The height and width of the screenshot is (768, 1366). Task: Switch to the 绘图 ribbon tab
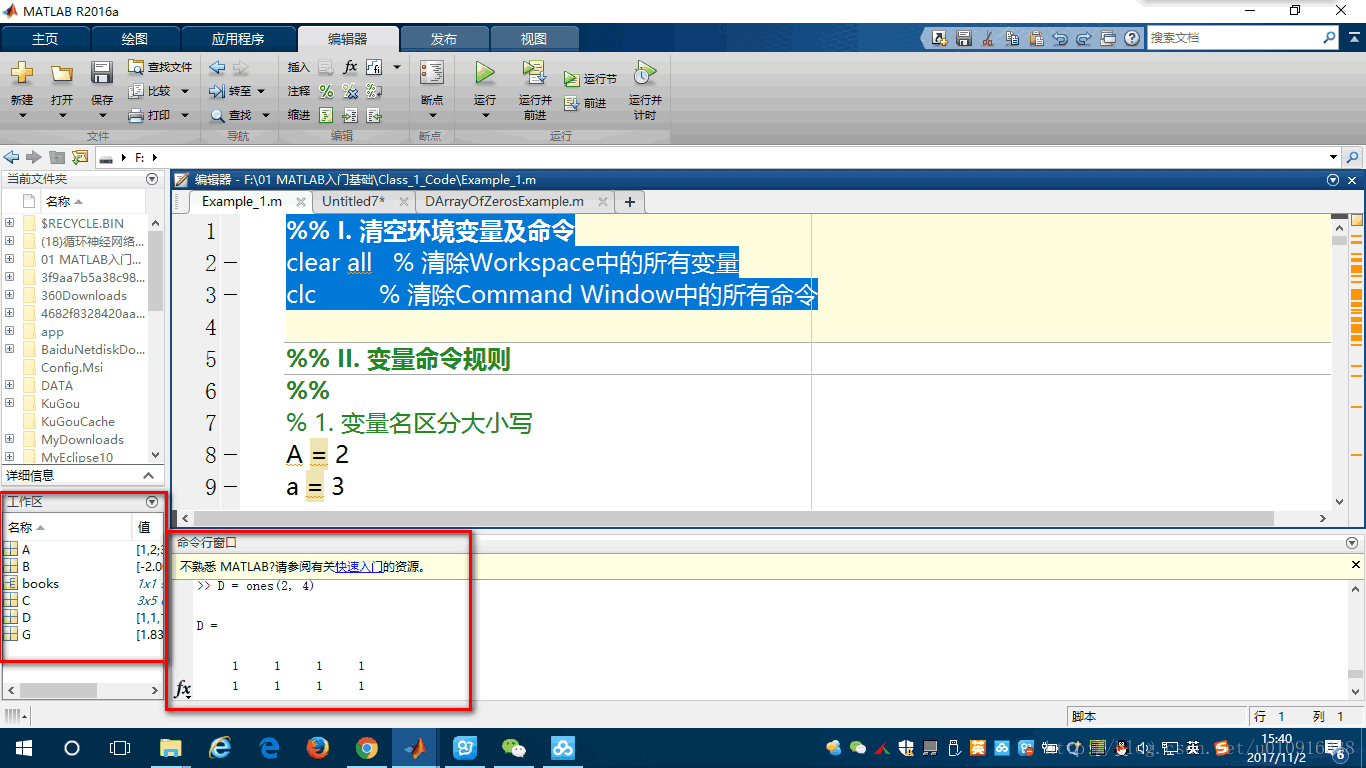[135, 39]
